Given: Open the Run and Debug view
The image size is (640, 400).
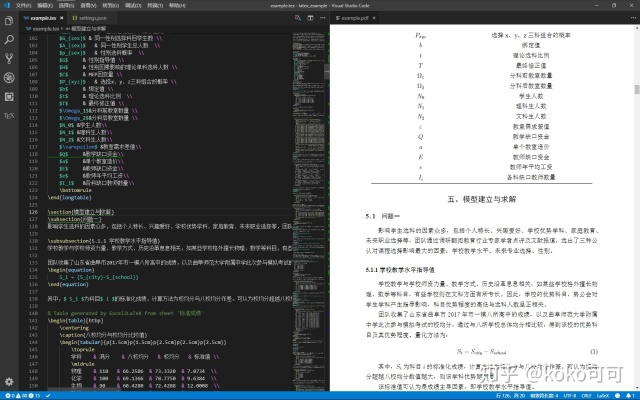Looking at the screenshot, I should click(9, 78).
